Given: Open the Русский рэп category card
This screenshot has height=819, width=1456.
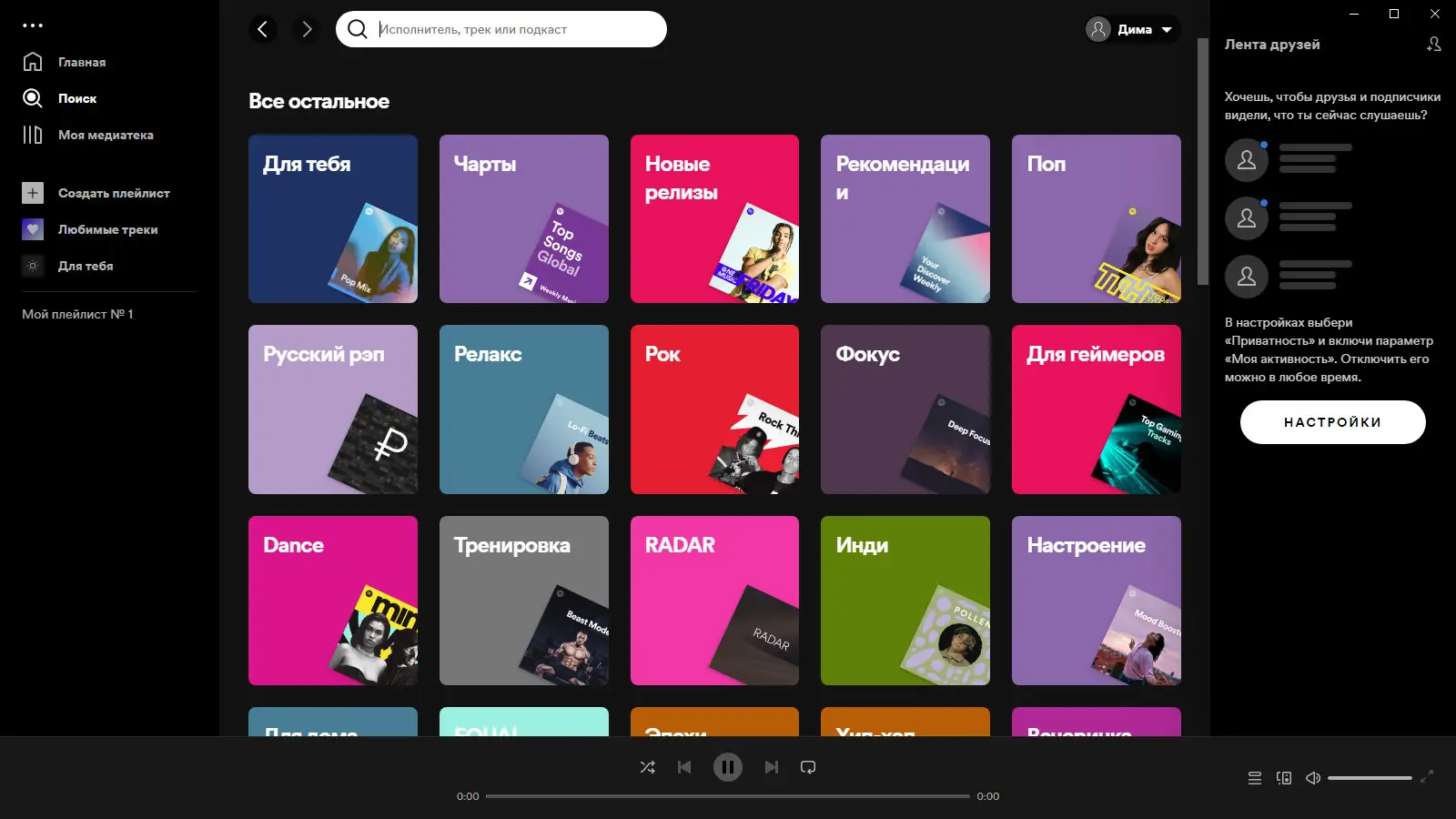Looking at the screenshot, I should (333, 409).
